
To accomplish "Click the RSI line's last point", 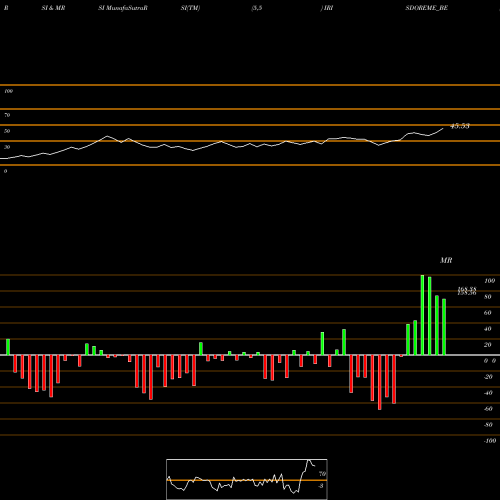I will pyautogui.click(x=443, y=128).
